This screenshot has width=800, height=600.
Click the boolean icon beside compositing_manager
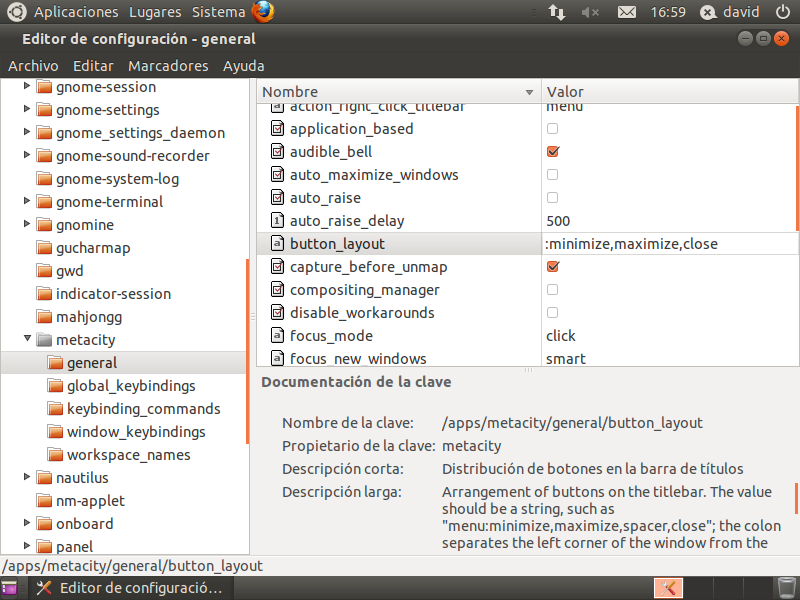(277, 289)
